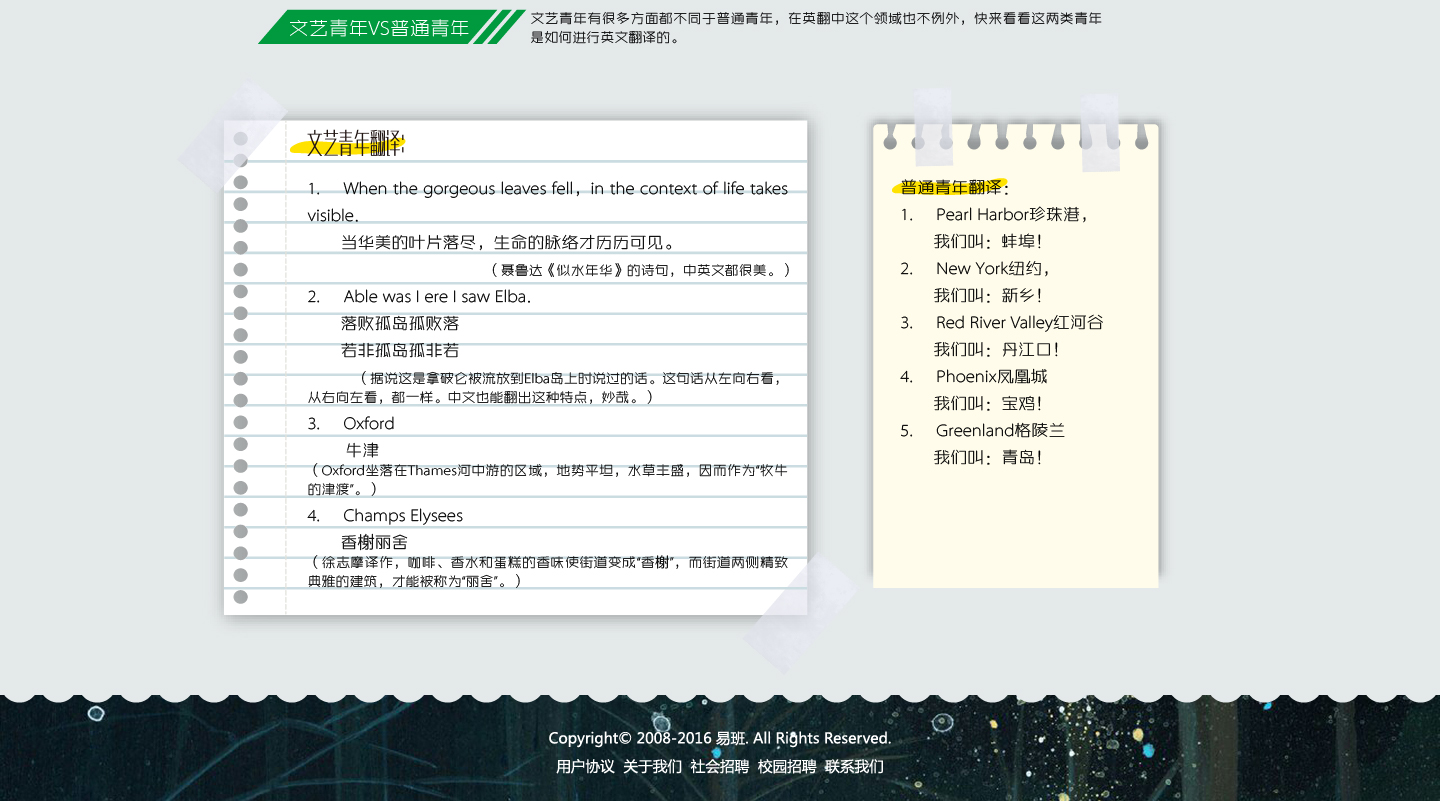This screenshot has height=801, width=1440.
Task: Click the line 我们叫：宝鸡！
Action: [x=988, y=403]
